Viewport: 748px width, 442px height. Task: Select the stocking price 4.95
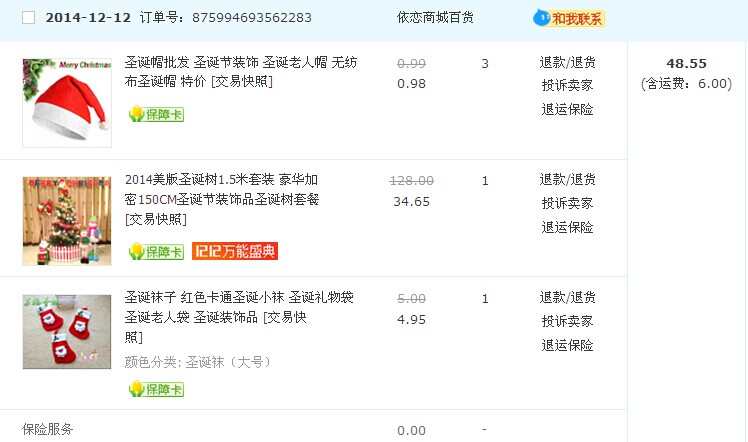[x=411, y=319]
